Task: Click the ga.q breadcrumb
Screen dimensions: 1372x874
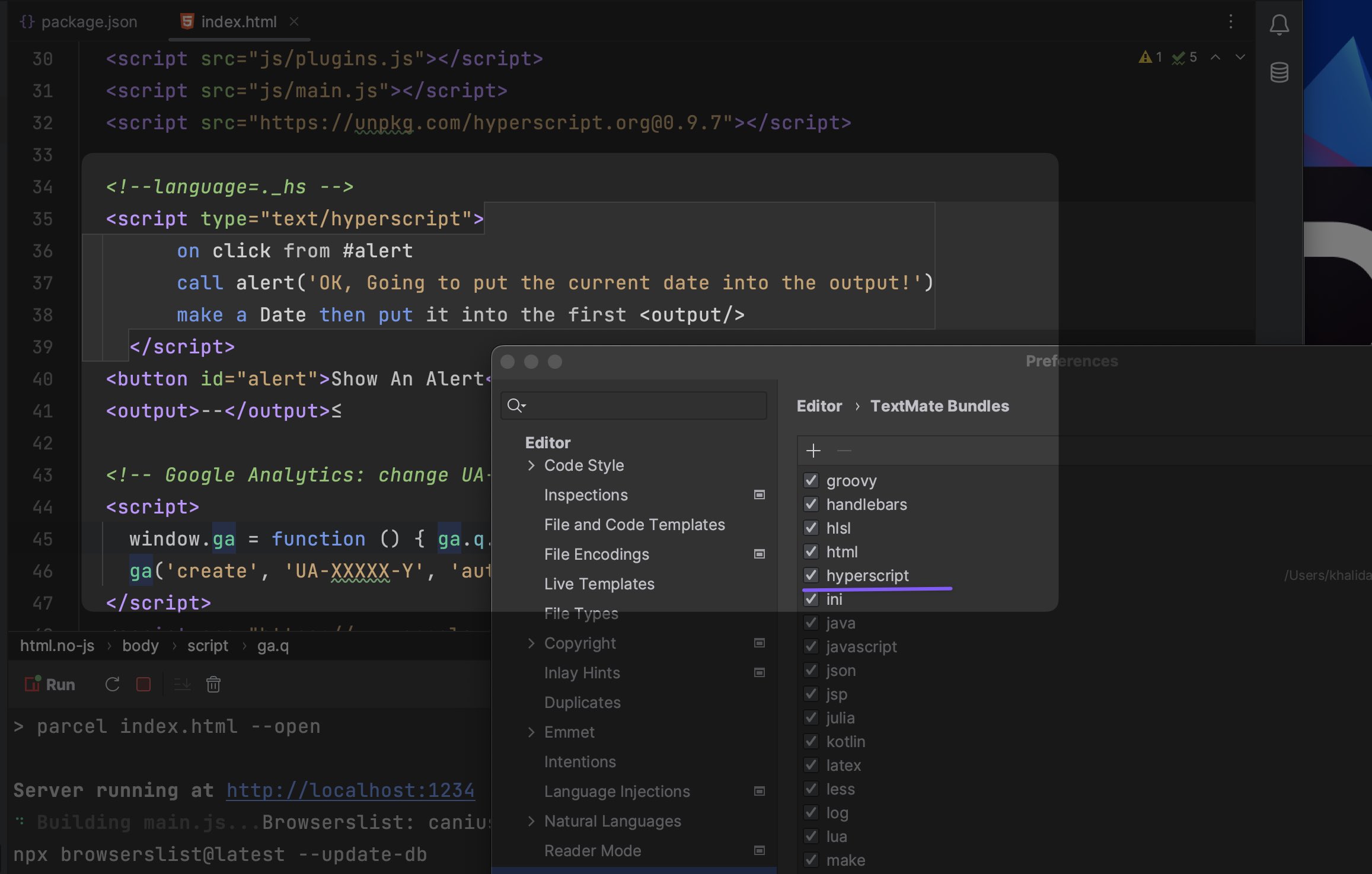Action: coord(273,646)
